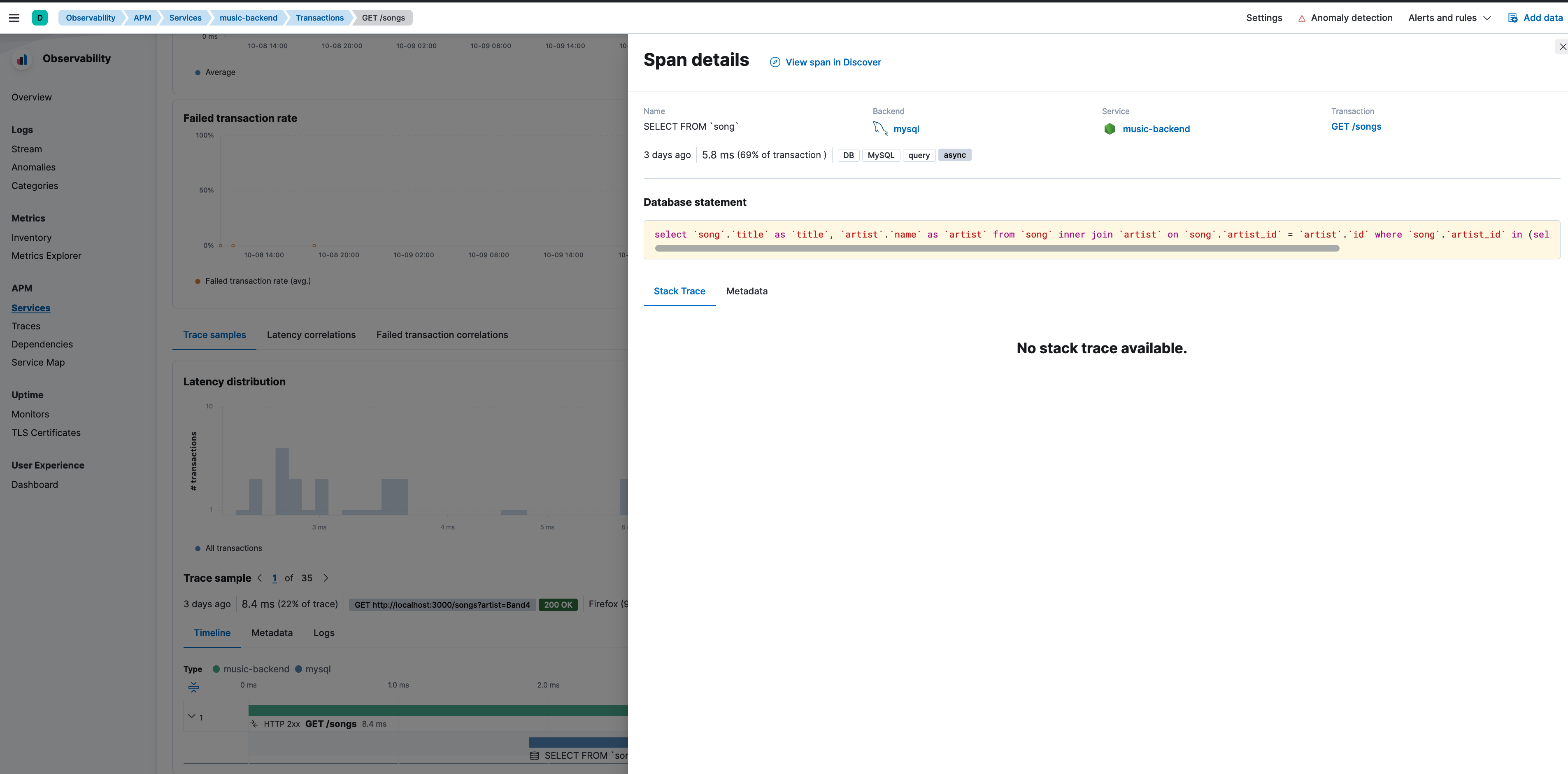Open the GET /songs transaction link
1568x774 pixels.
1356,127
